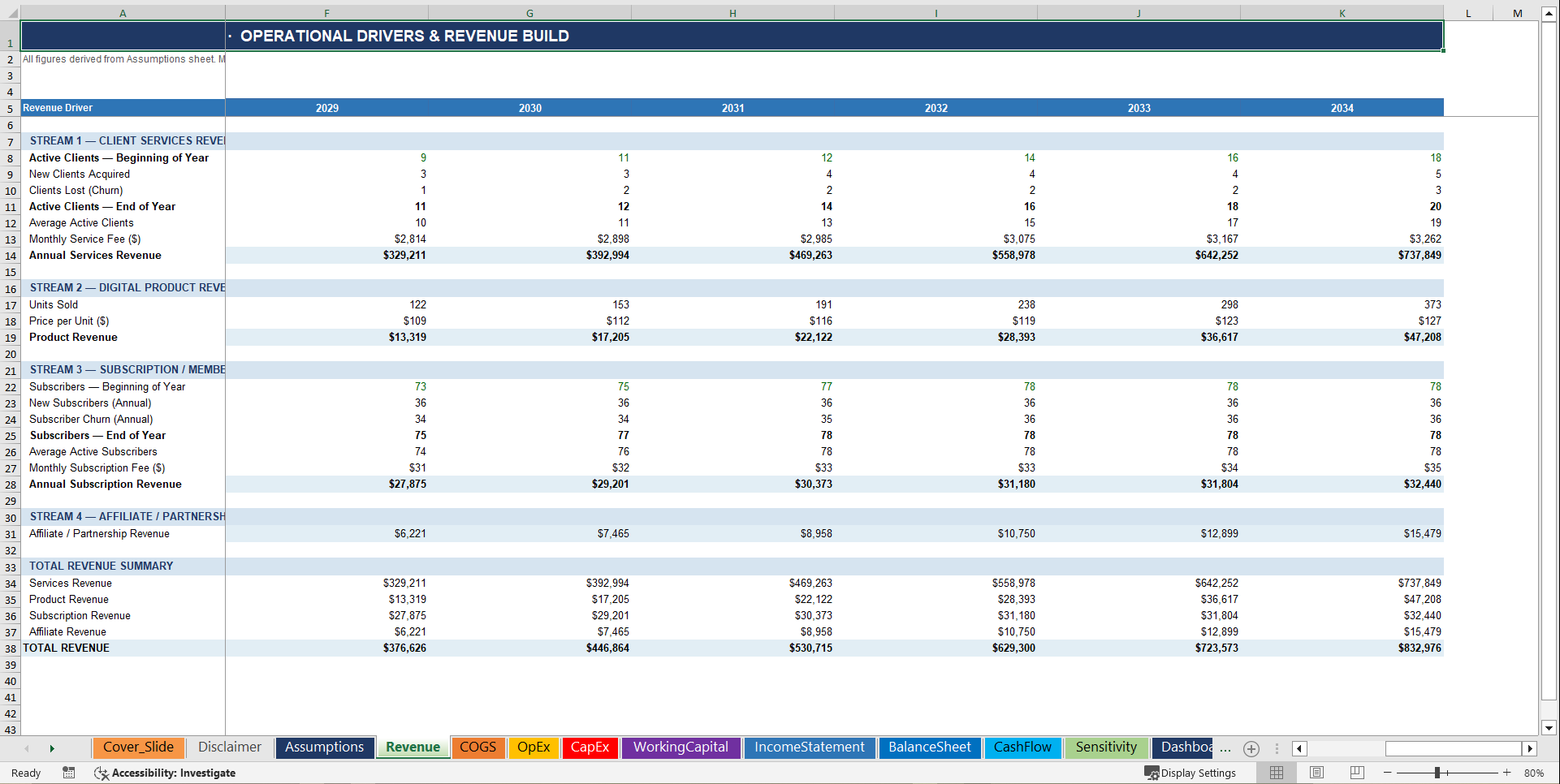Add a new worksheet with the plus button

(x=1251, y=748)
